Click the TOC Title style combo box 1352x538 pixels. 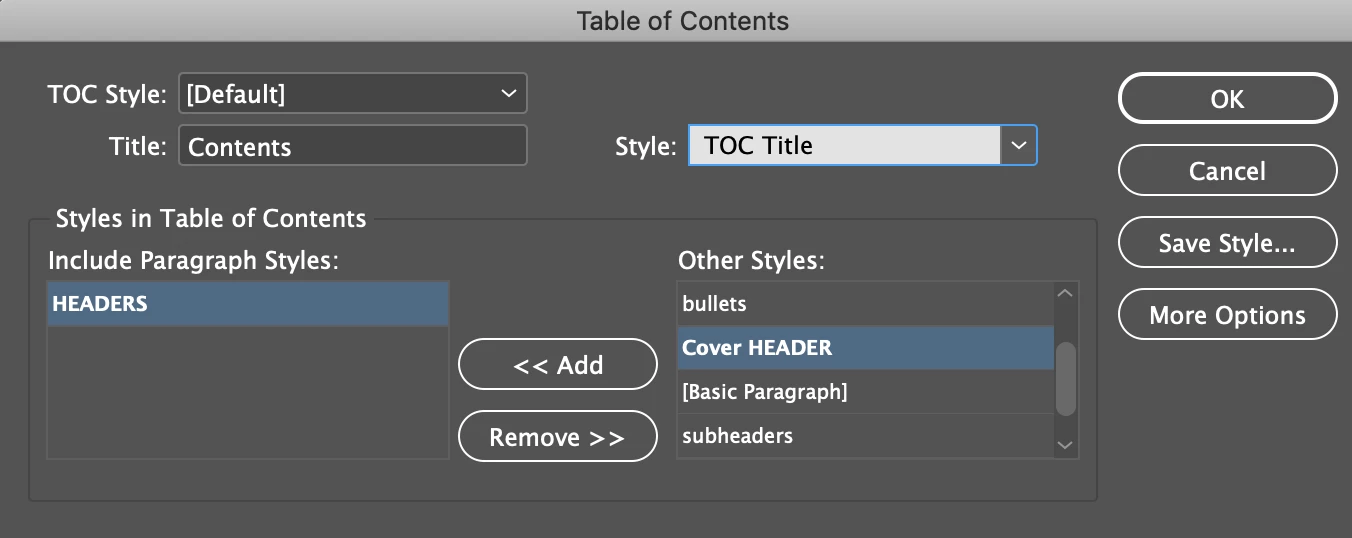844,145
